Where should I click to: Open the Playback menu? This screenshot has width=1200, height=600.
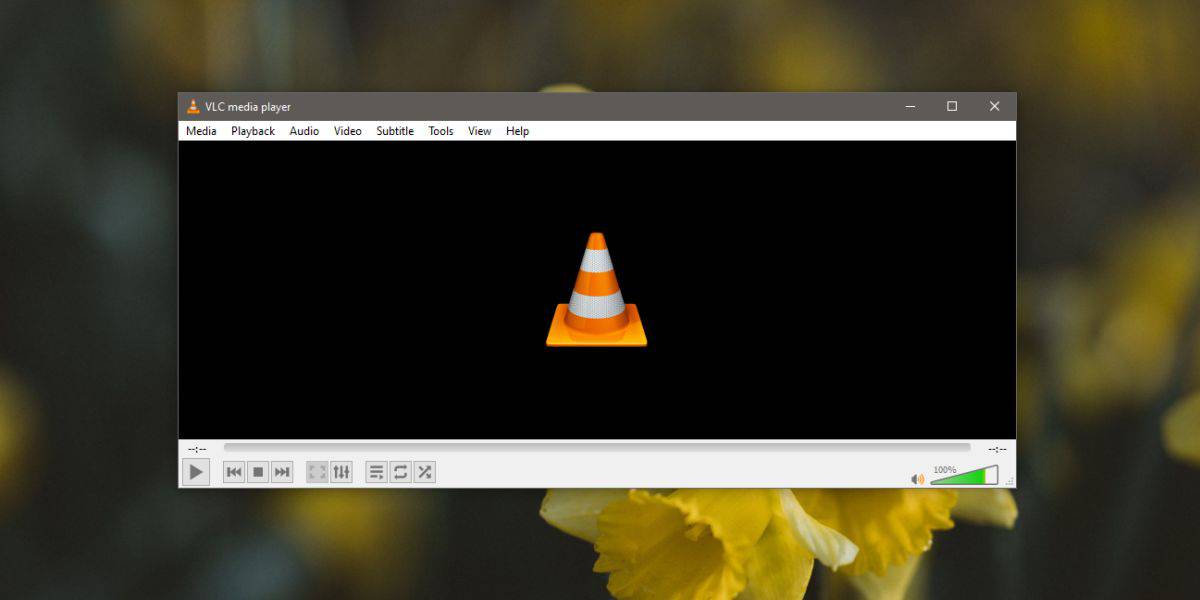(x=253, y=131)
